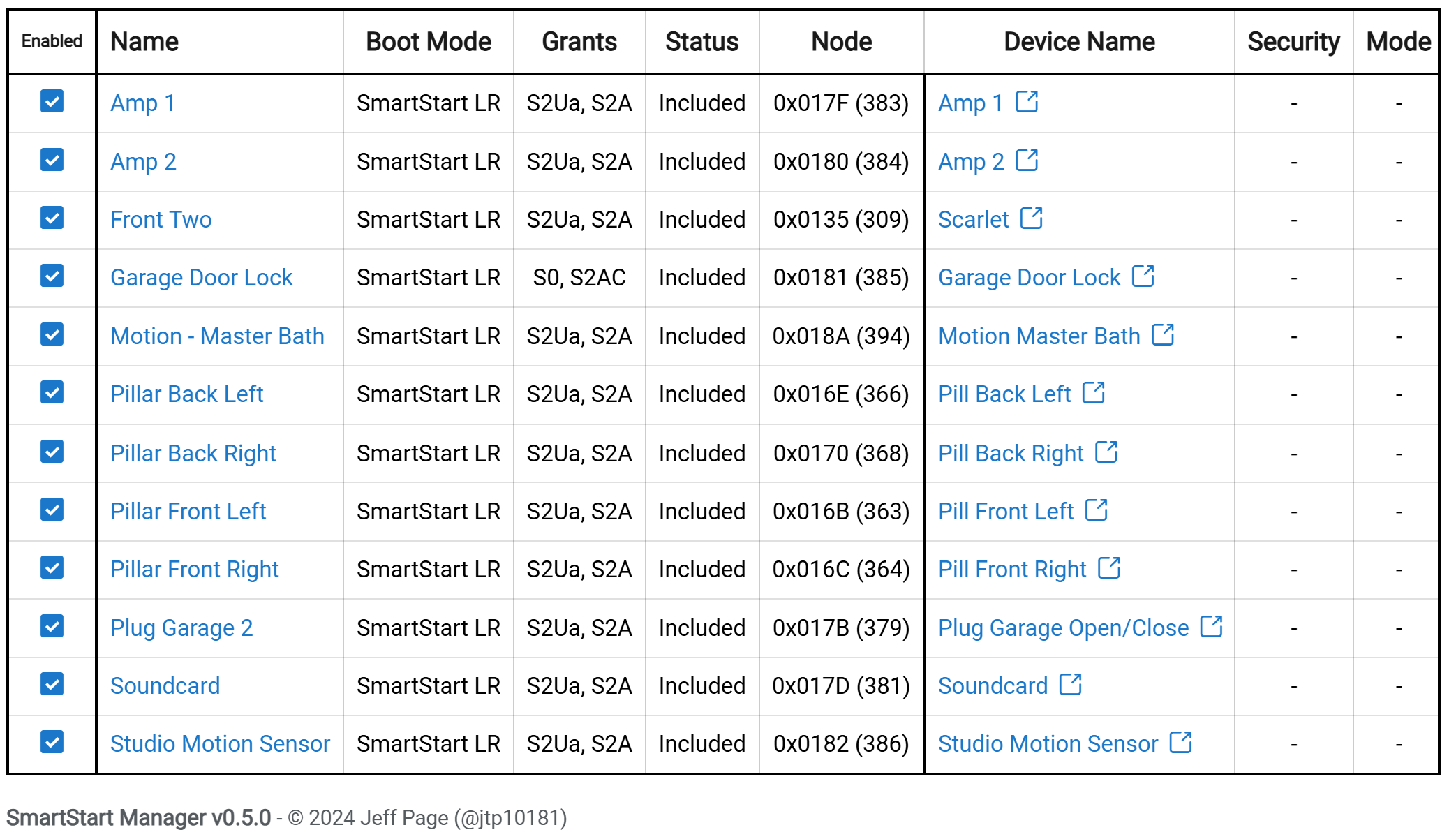Click Pill Front Right device name link
Image resolution: width=1456 pixels, height=839 pixels.
tap(1011, 570)
